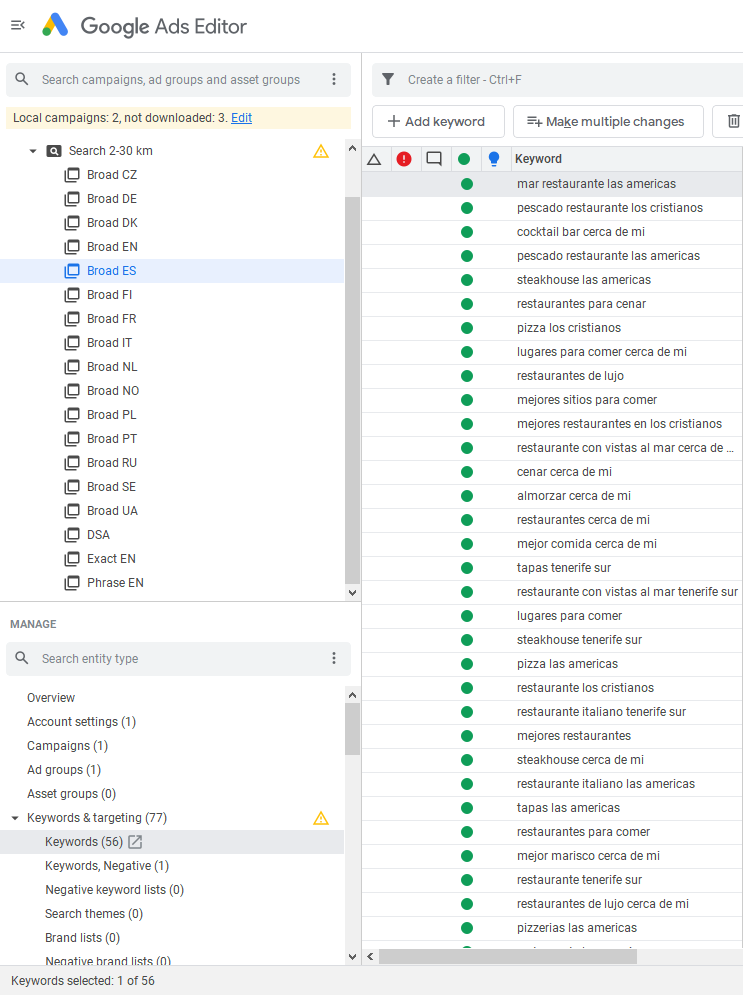Click the campaign tree vertical scrollbar thumb
Screen dimensions: 743x995
352,390
